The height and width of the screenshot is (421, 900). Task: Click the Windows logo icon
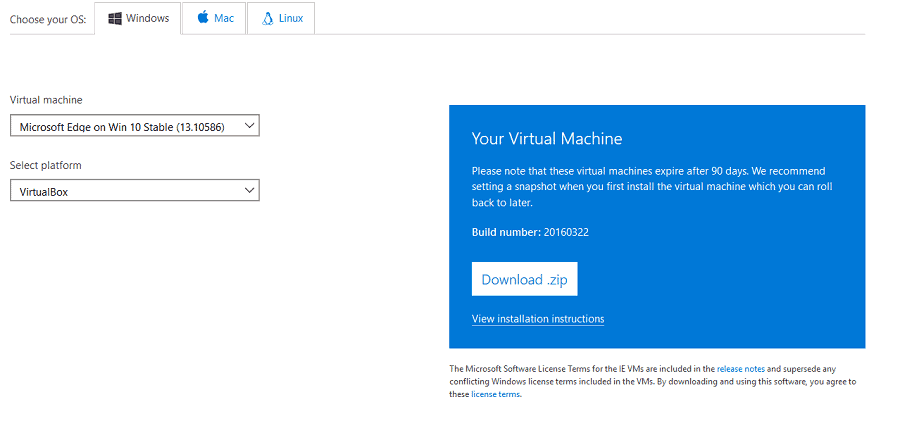[x=115, y=18]
